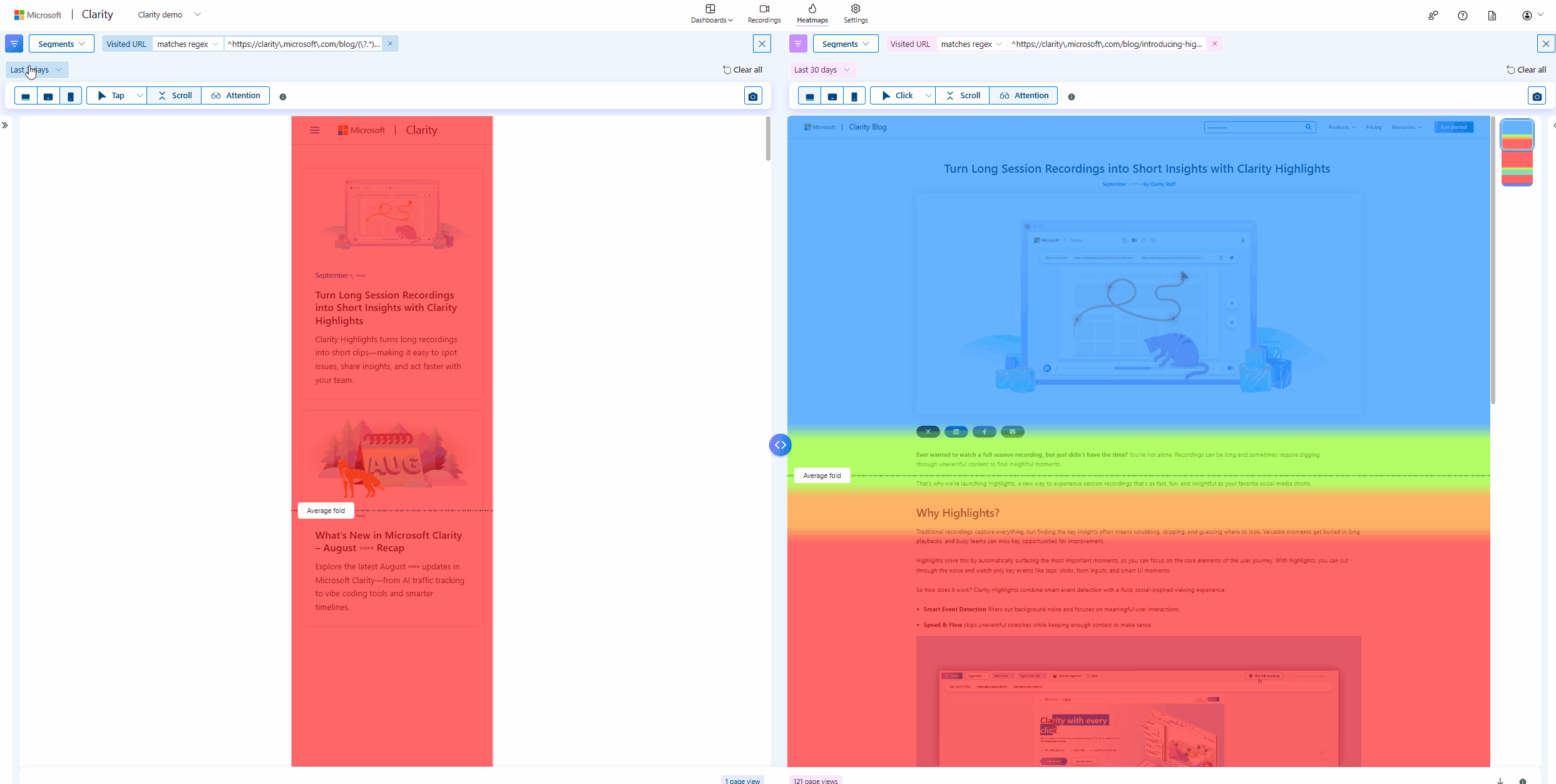Go to the Recordings tab
Viewport: 1556px width, 784px height.
tap(764, 14)
